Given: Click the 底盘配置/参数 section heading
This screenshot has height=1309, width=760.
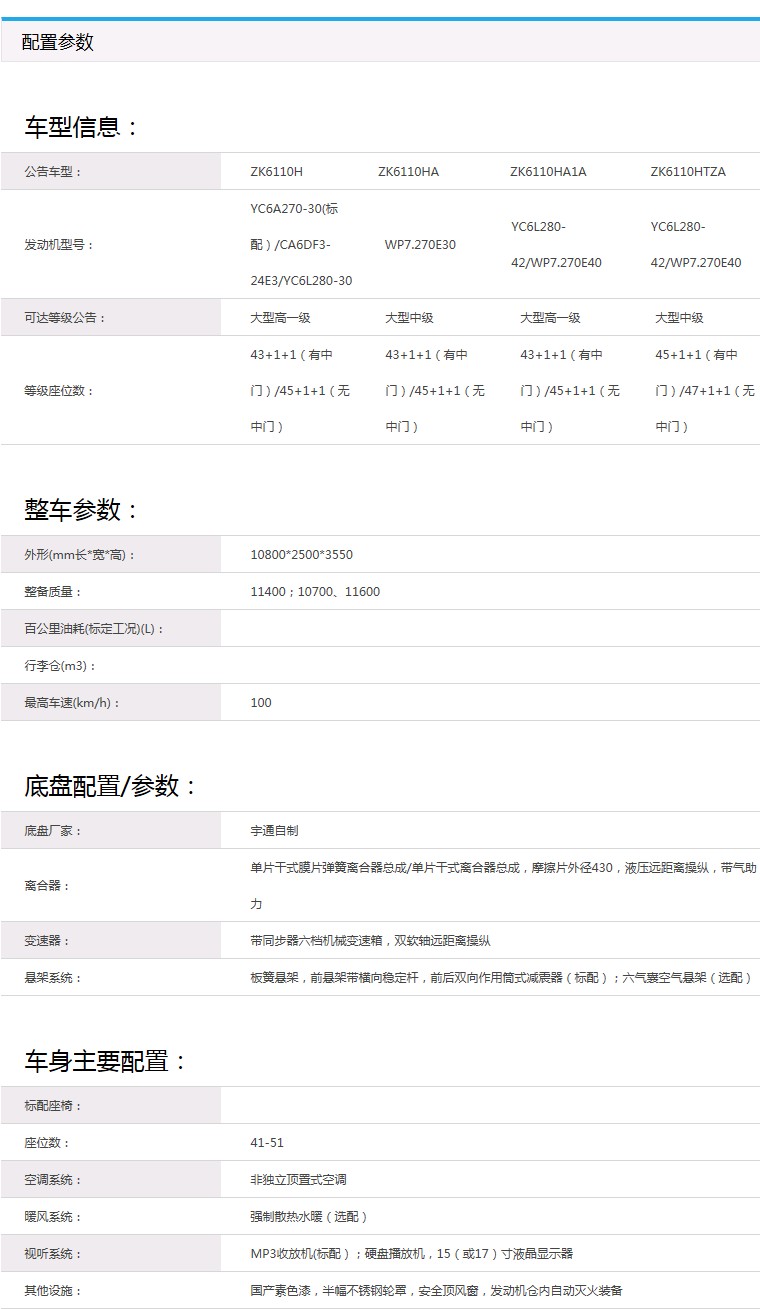Looking at the screenshot, I should tap(111, 786).
